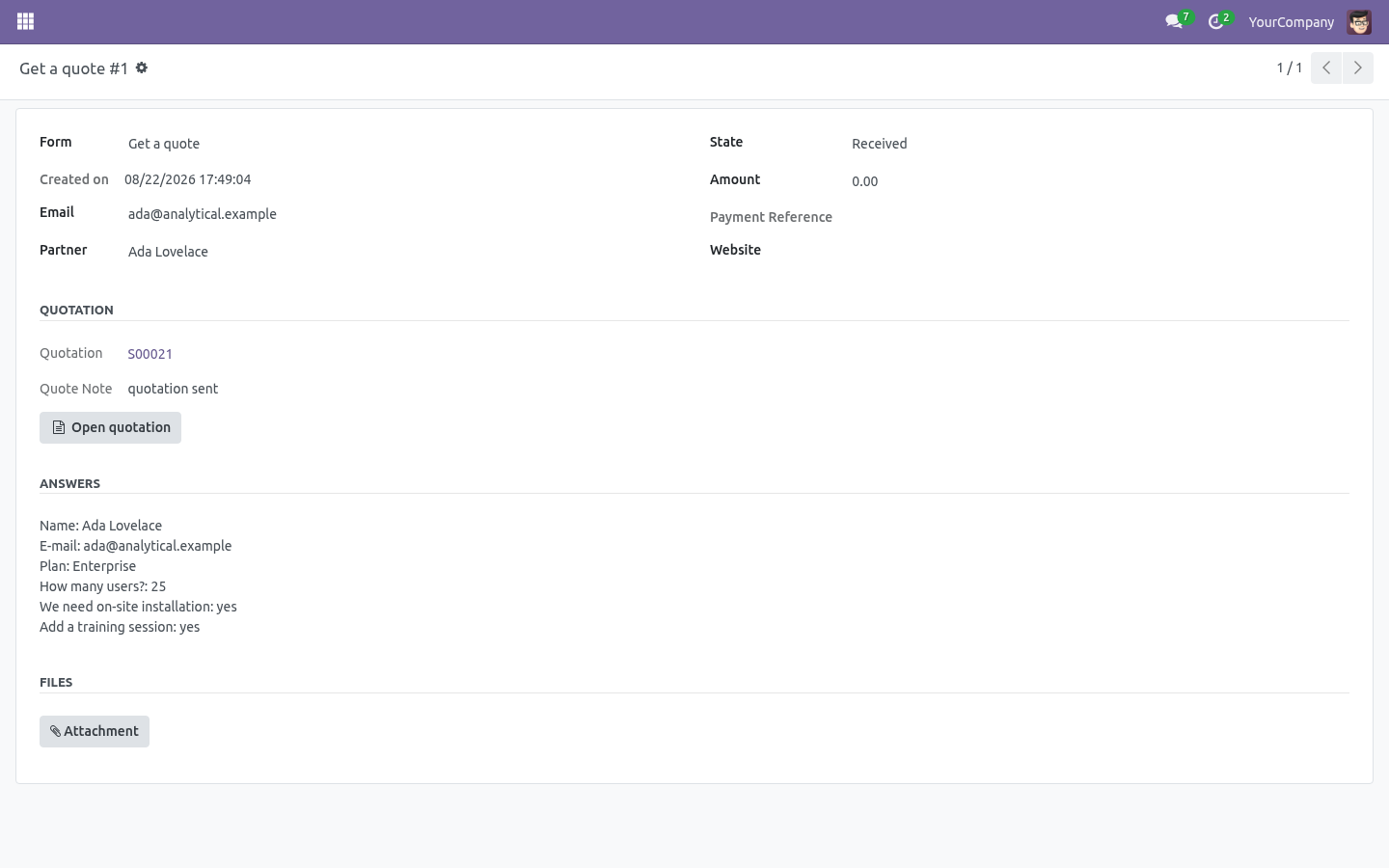Viewport: 1389px width, 868px height.
Task: Click the Attachment button
Action: 95,731
